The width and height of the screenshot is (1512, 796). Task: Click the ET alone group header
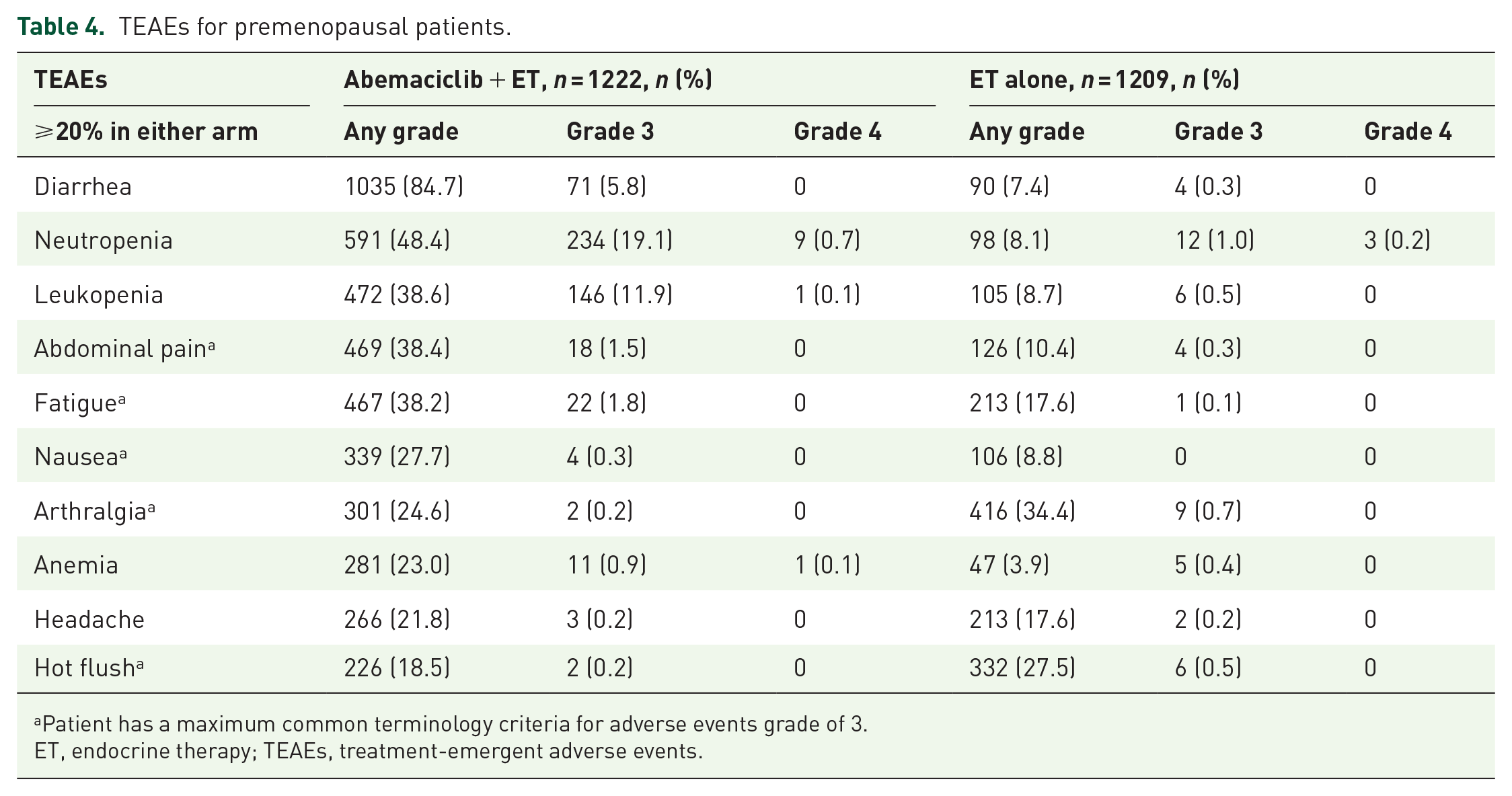click(x=1104, y=79)
